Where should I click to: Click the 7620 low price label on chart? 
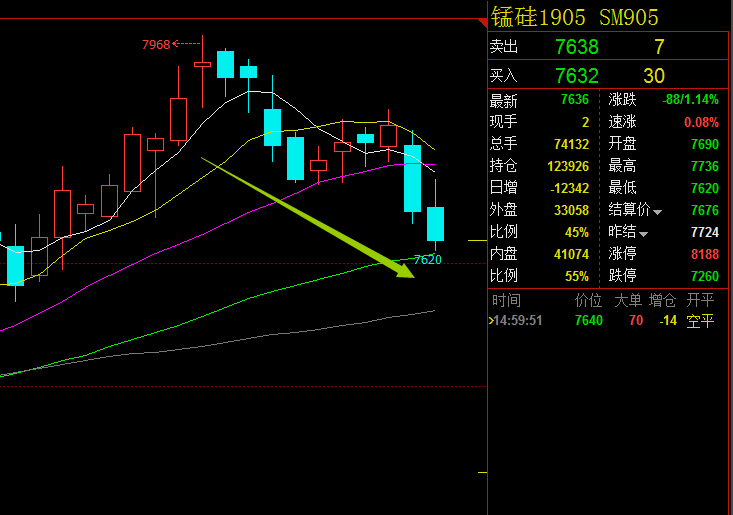[x=427, y=259]
